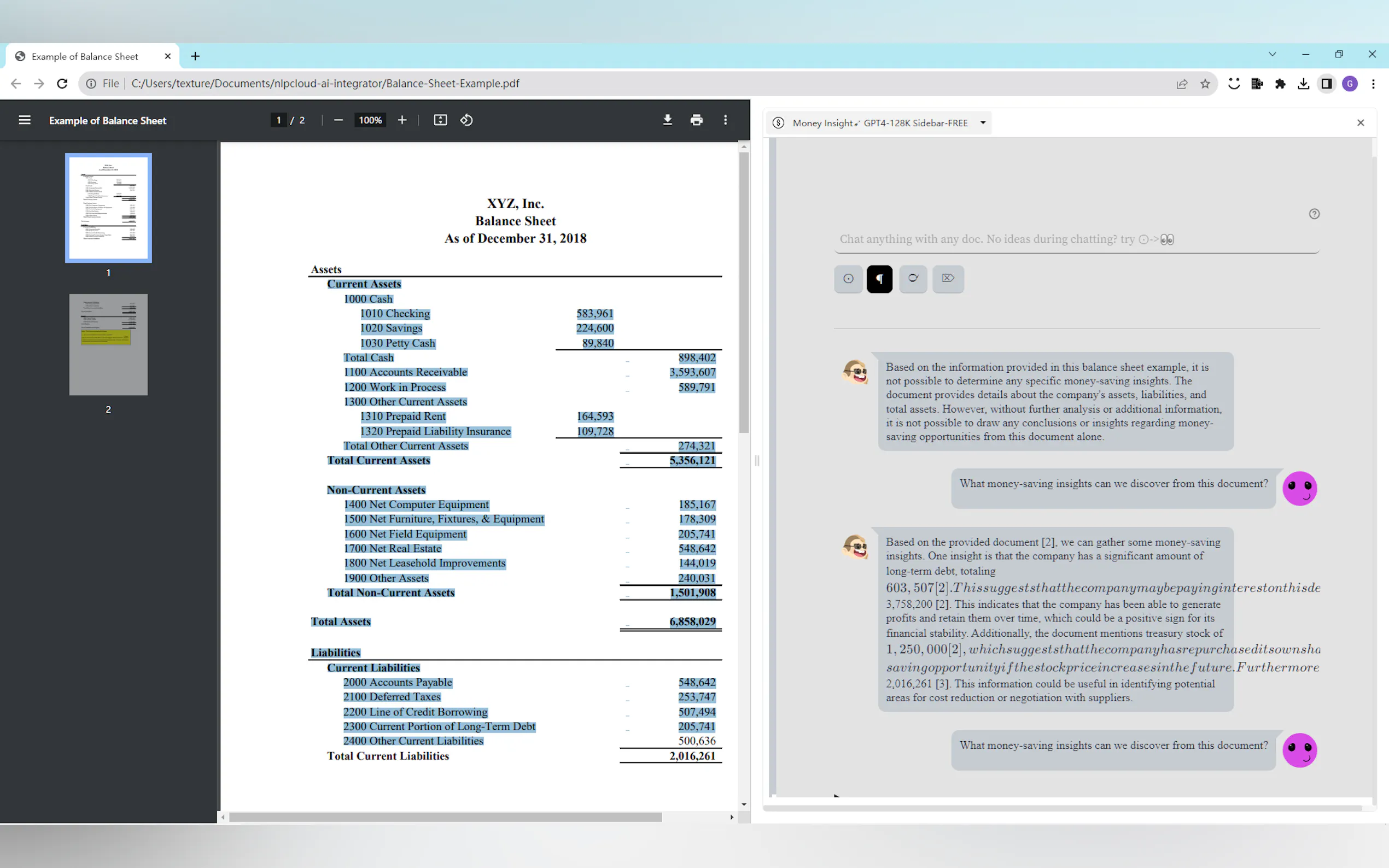The image size is (1389, 868).
Task: Open Chrome three-dot menu
Action: (1374, 84)
